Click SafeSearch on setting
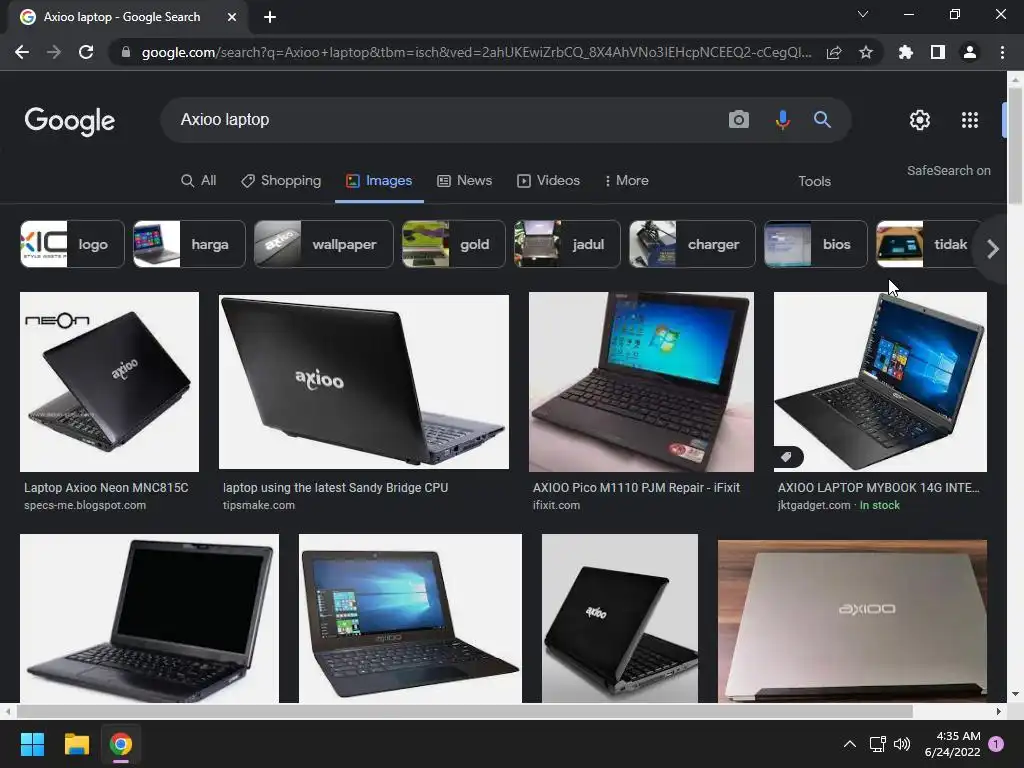Viewport: 1024px width, 768px height. point(948,170)
